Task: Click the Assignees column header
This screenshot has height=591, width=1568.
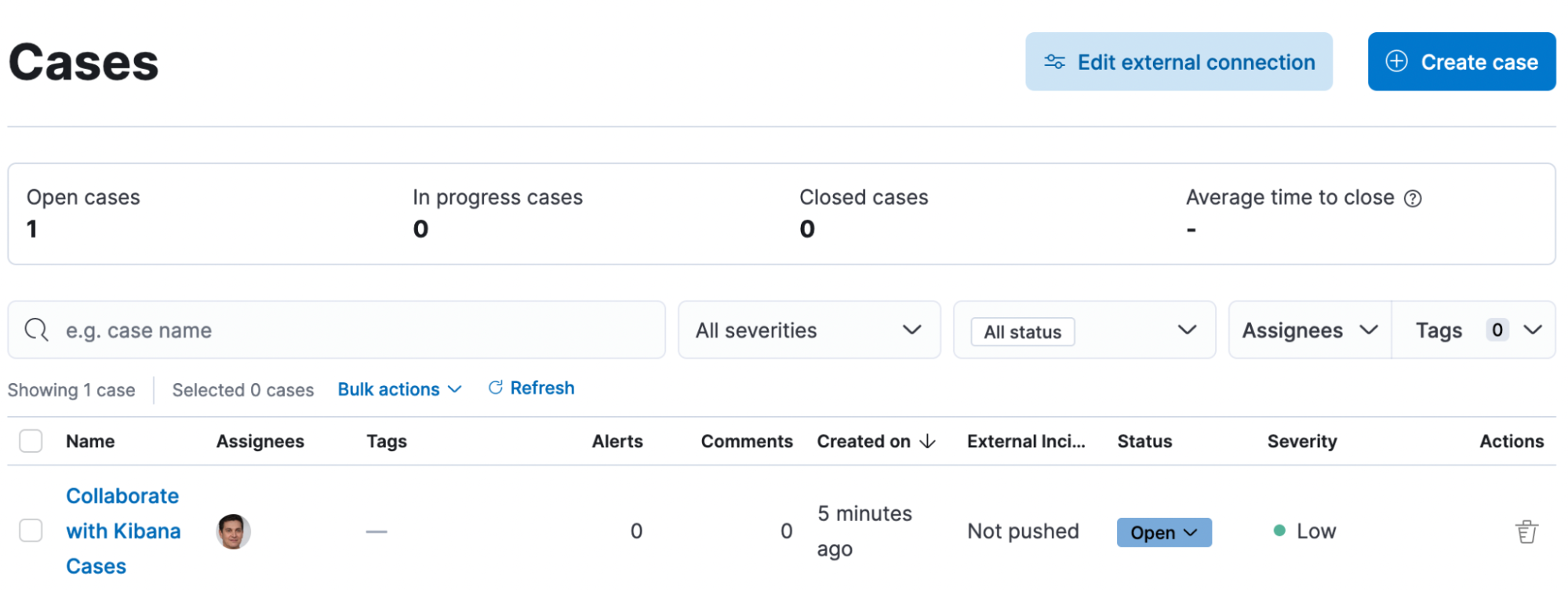Action: point(260,441)
